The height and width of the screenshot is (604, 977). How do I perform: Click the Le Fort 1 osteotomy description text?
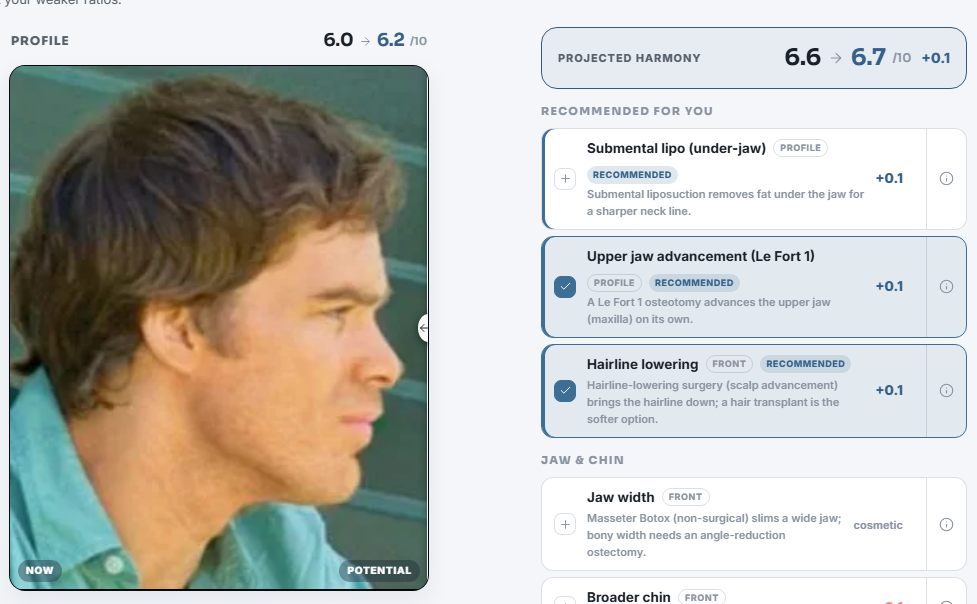(x=708, y=310)
